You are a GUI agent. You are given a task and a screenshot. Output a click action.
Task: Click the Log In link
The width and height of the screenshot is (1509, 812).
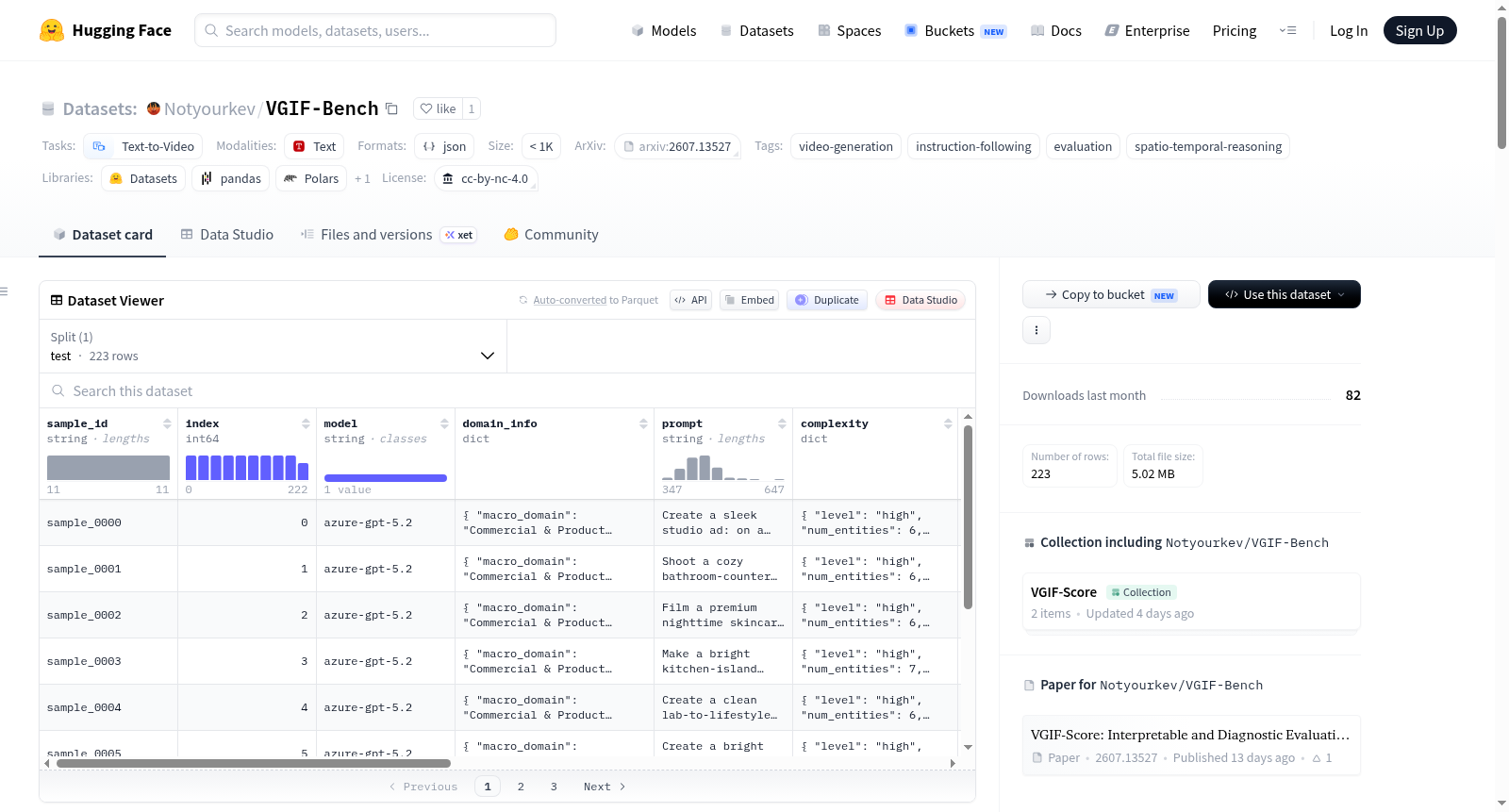(1349, 30)
